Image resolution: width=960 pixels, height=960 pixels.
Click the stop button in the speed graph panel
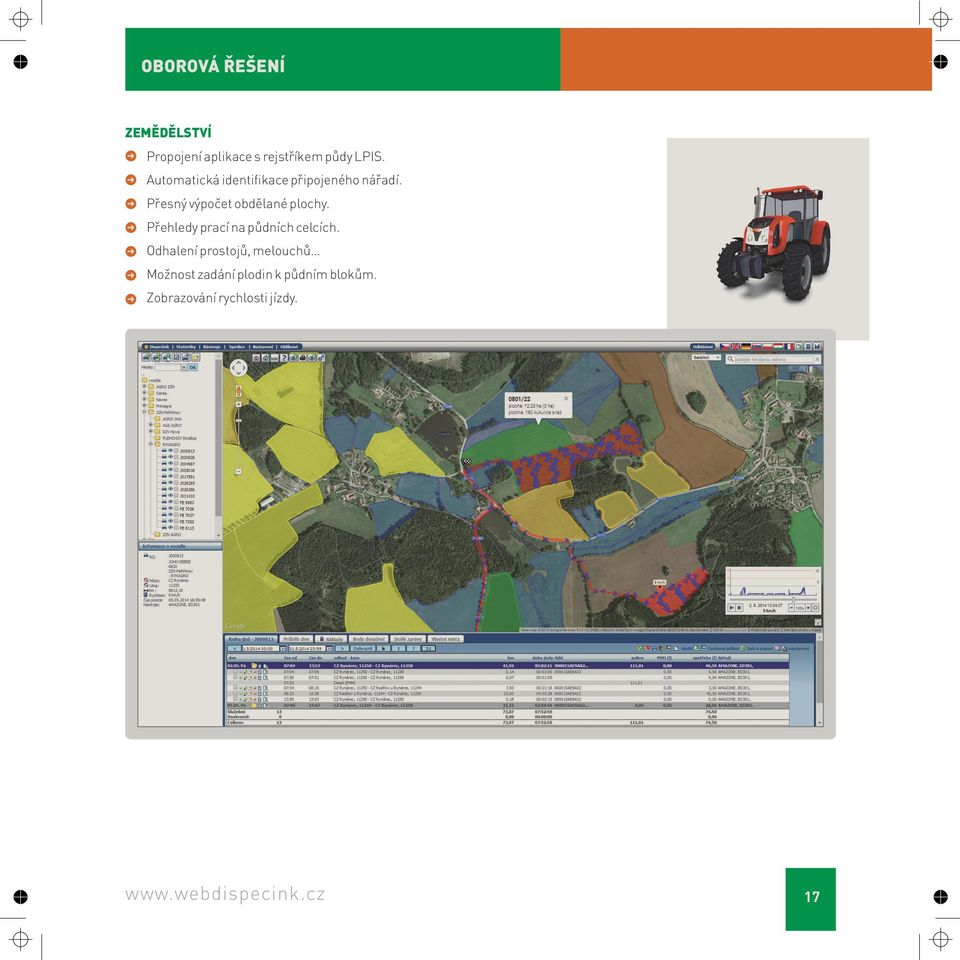739,607
